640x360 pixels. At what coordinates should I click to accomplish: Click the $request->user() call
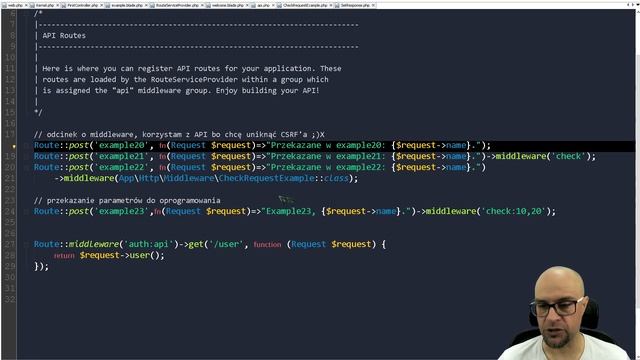tap(122, 255)
